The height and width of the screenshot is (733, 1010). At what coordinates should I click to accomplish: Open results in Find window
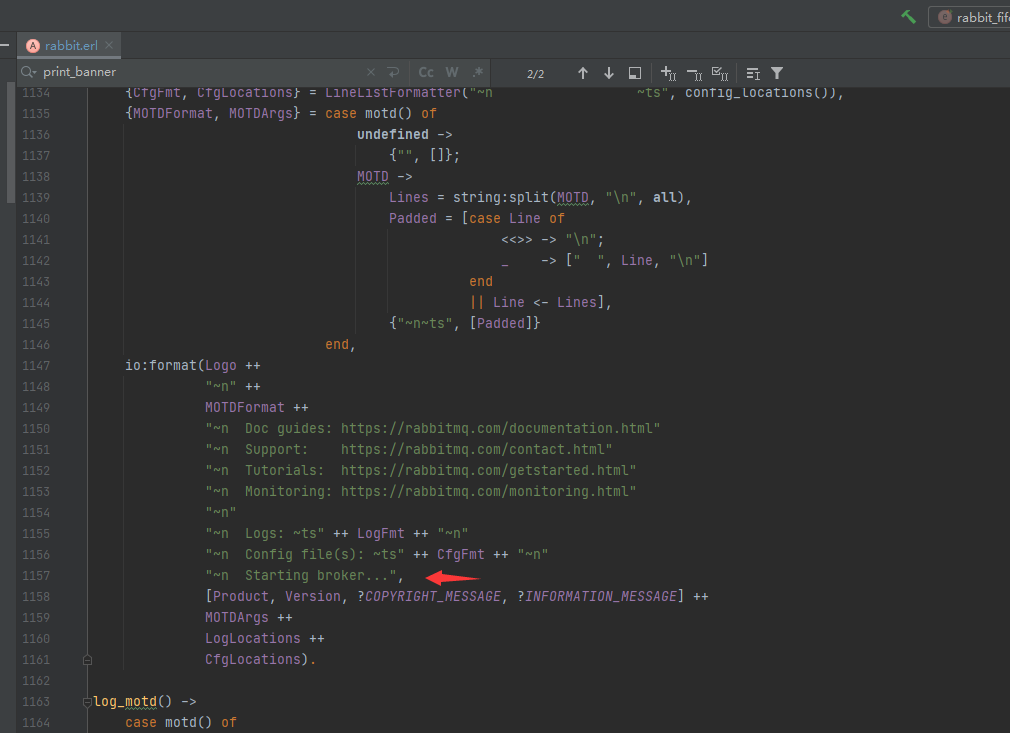[634, 73]
